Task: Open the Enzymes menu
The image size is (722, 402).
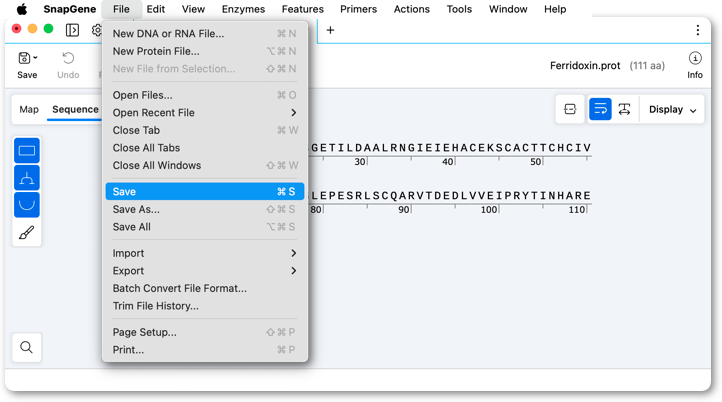Action: [243, 9]
